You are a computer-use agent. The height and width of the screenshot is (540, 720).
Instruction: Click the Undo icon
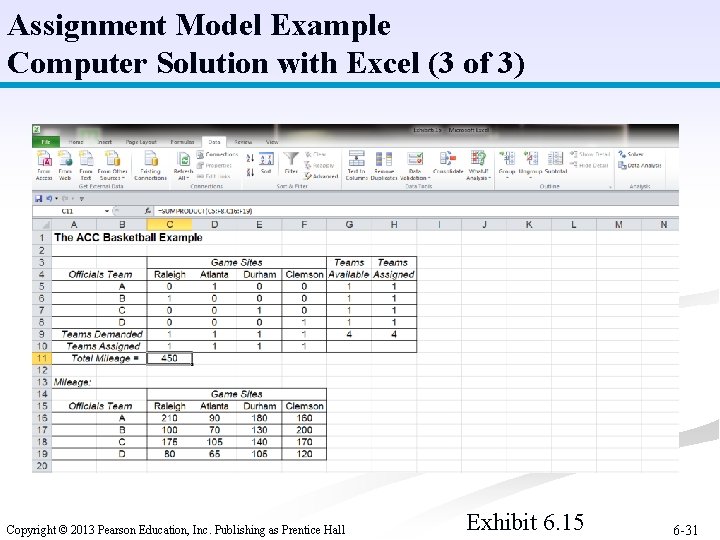[49, 199]
